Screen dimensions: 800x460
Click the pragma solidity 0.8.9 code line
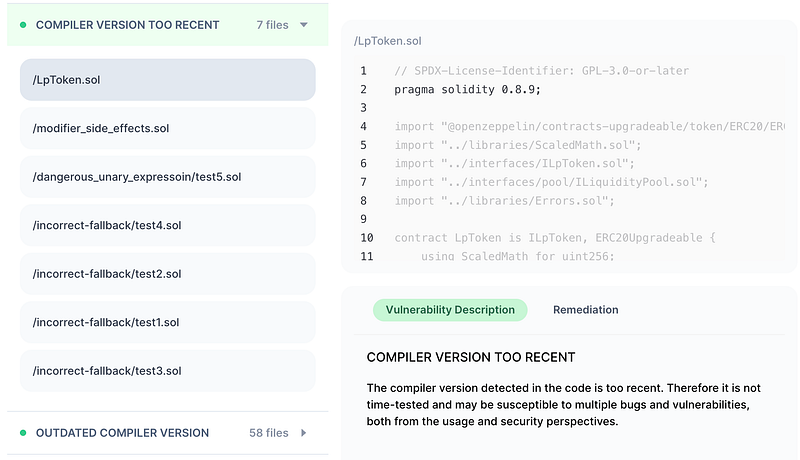[x=467, y=89]
